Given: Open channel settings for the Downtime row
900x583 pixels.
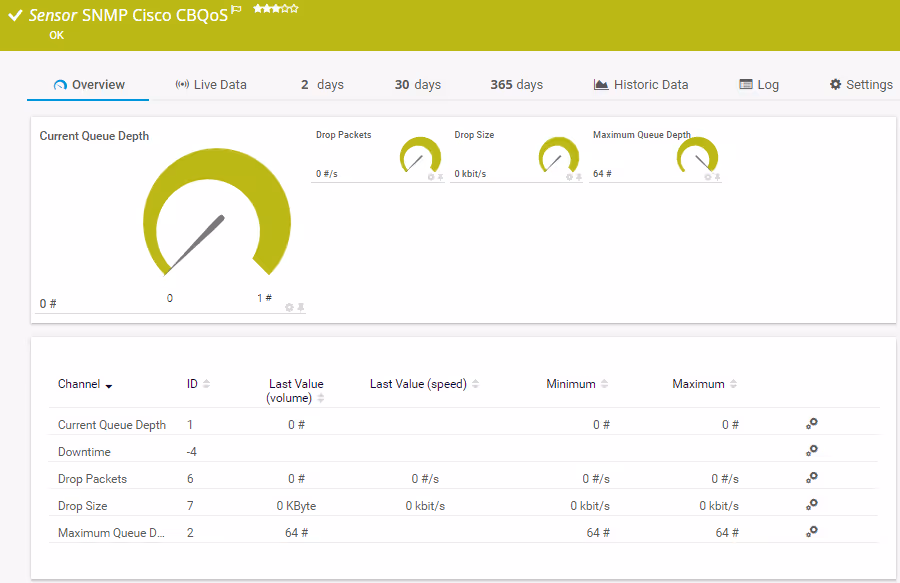Looking at the screenshot, I should click(x=811, y=450).
